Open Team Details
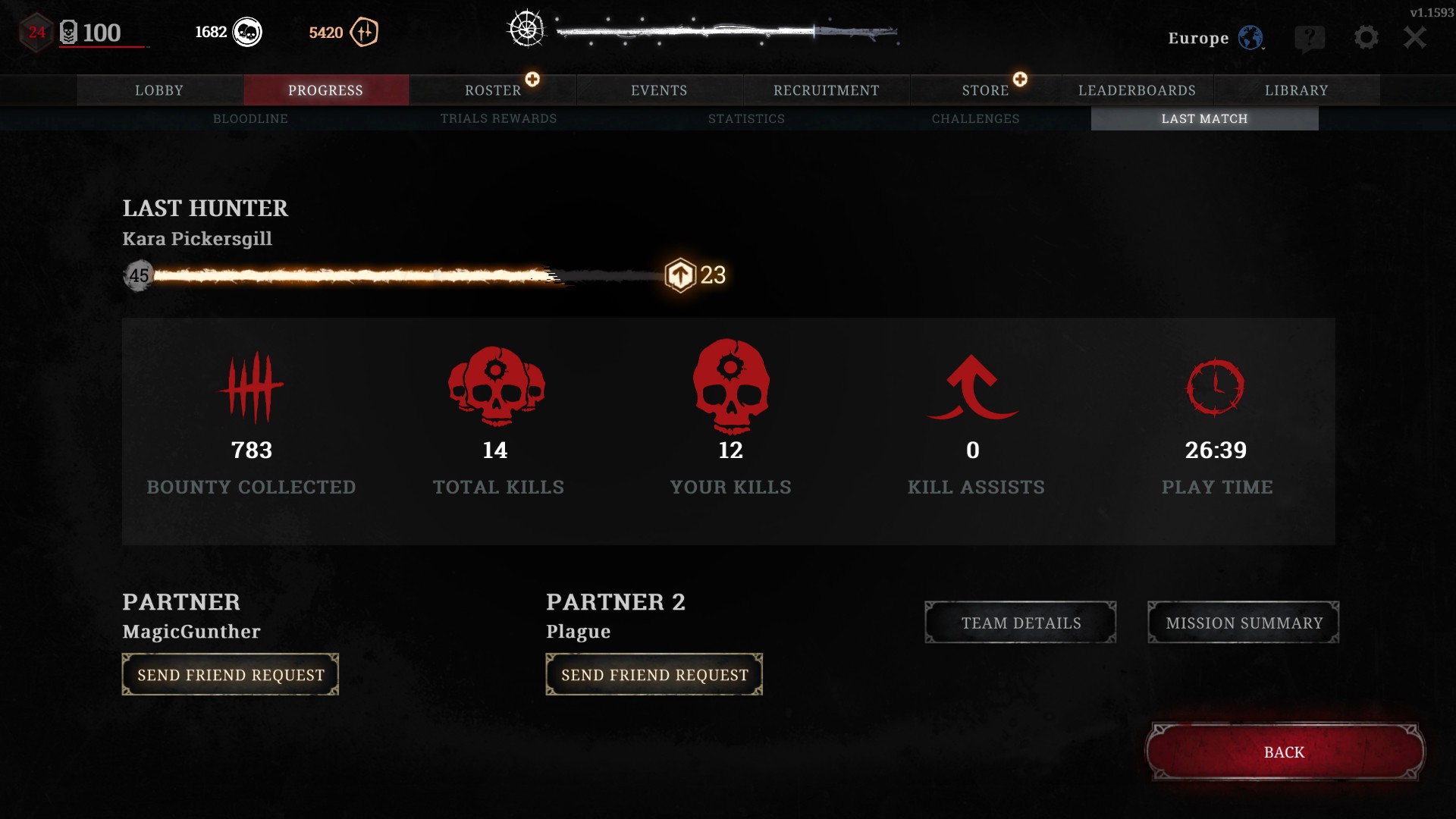The image size is (1456, 819). 1021,623
